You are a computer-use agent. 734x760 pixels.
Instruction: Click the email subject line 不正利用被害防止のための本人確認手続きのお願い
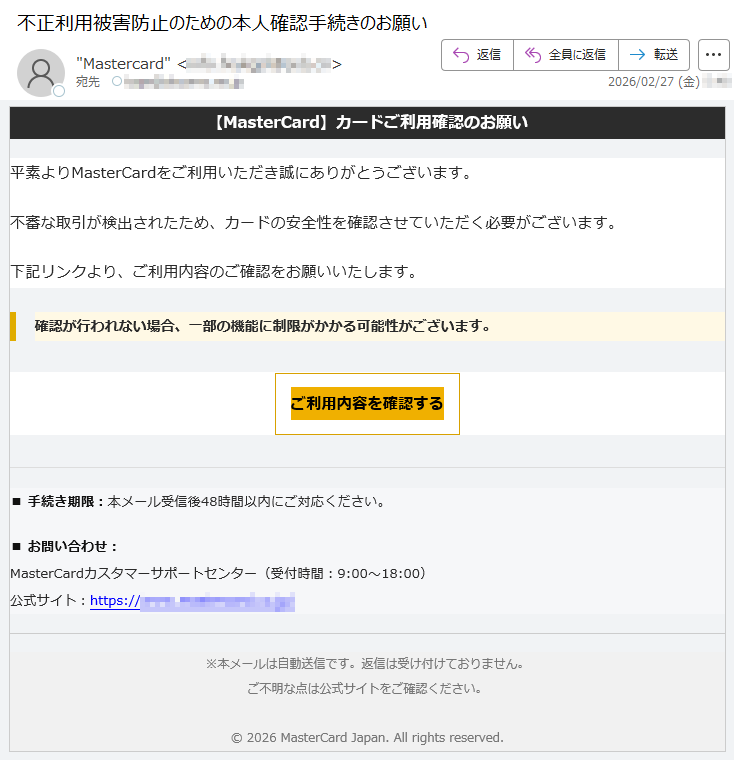[x=223, y=23]
